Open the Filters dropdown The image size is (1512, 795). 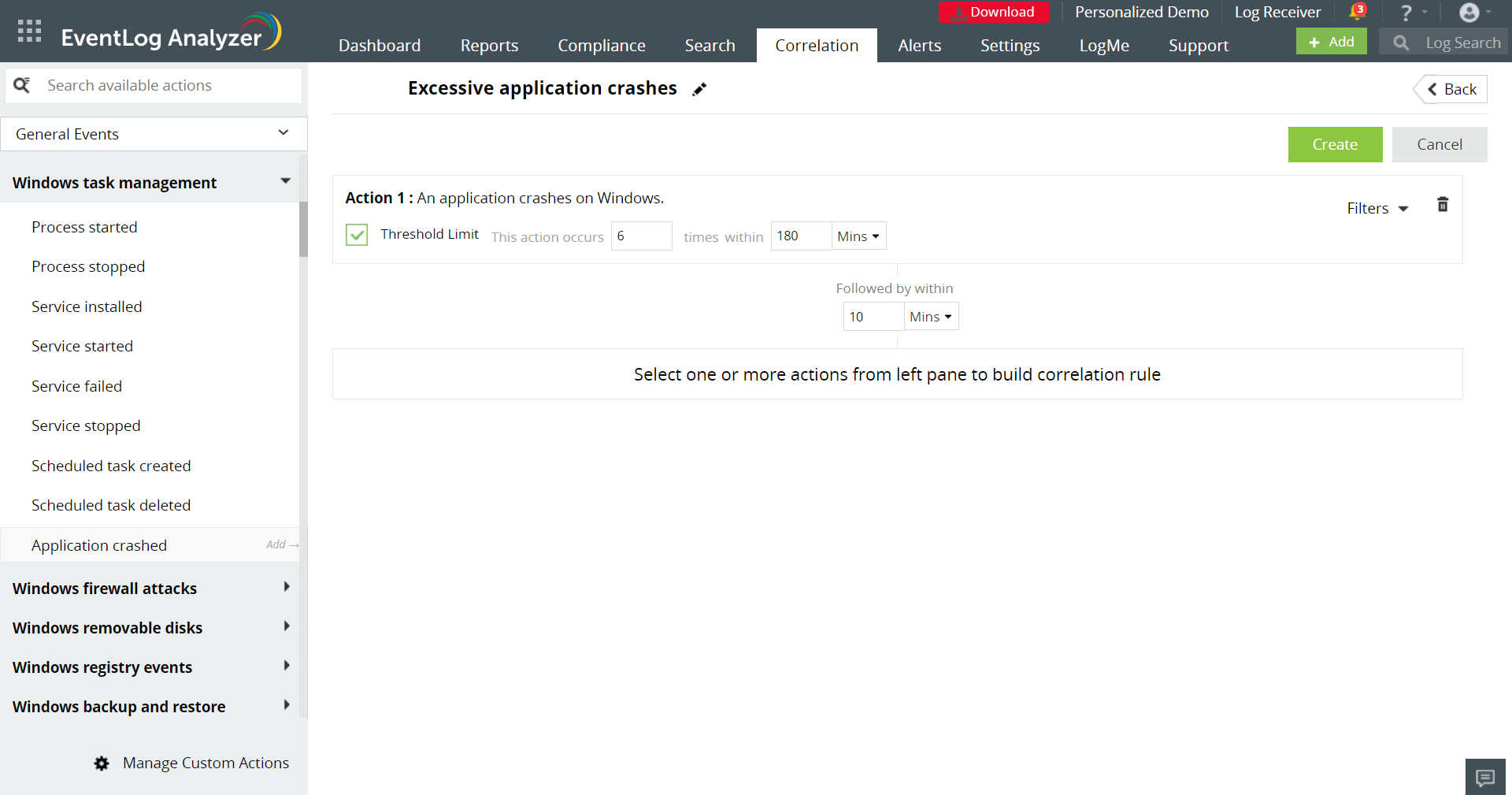(1377, 208)
